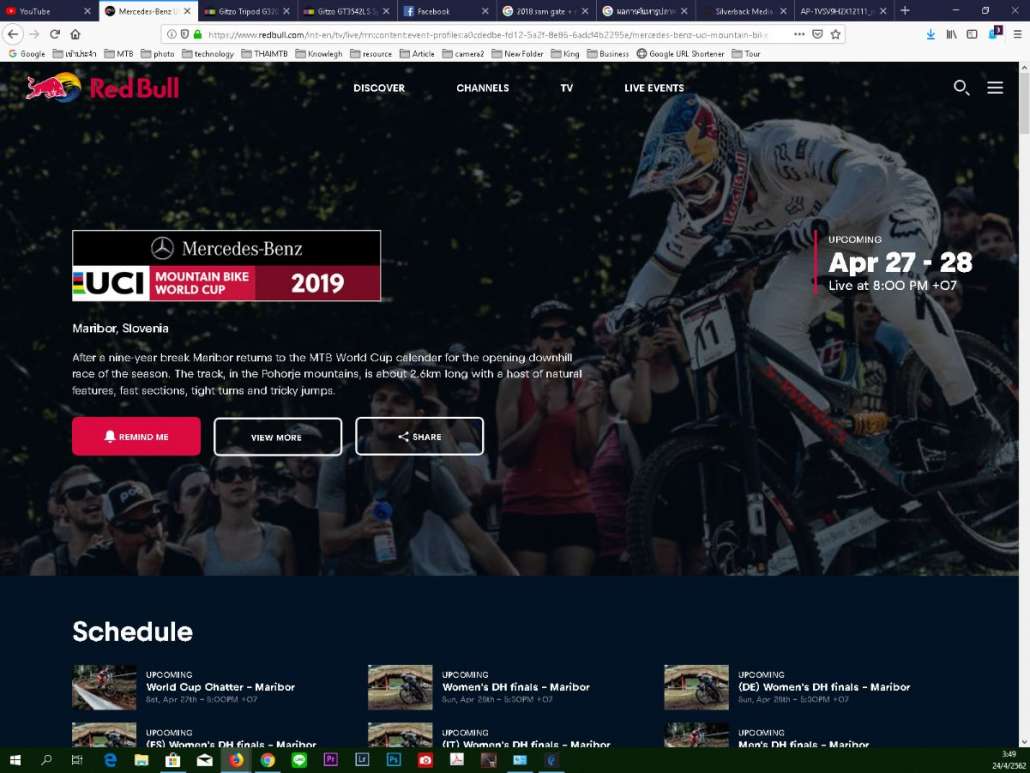
Task: Toggle Firefox sidebar icon
Action: [972, 34]
